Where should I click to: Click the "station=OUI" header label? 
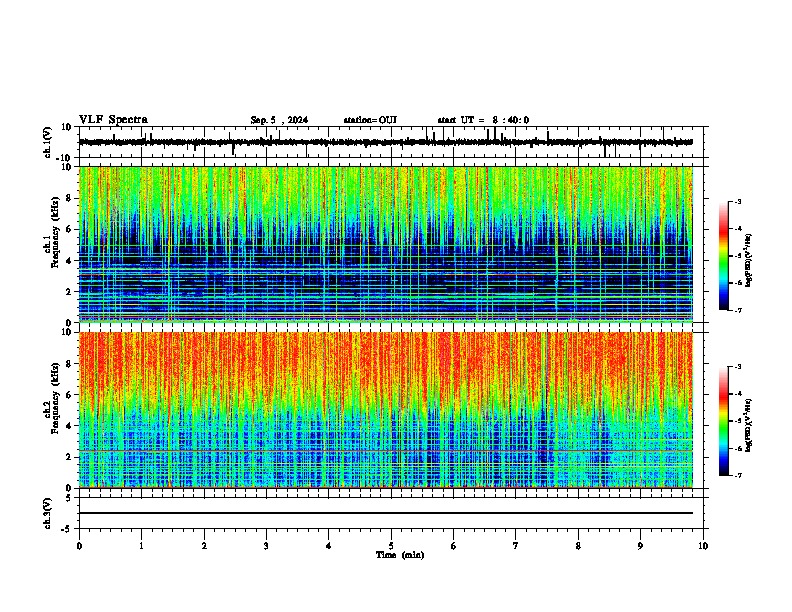coord(370,120)
